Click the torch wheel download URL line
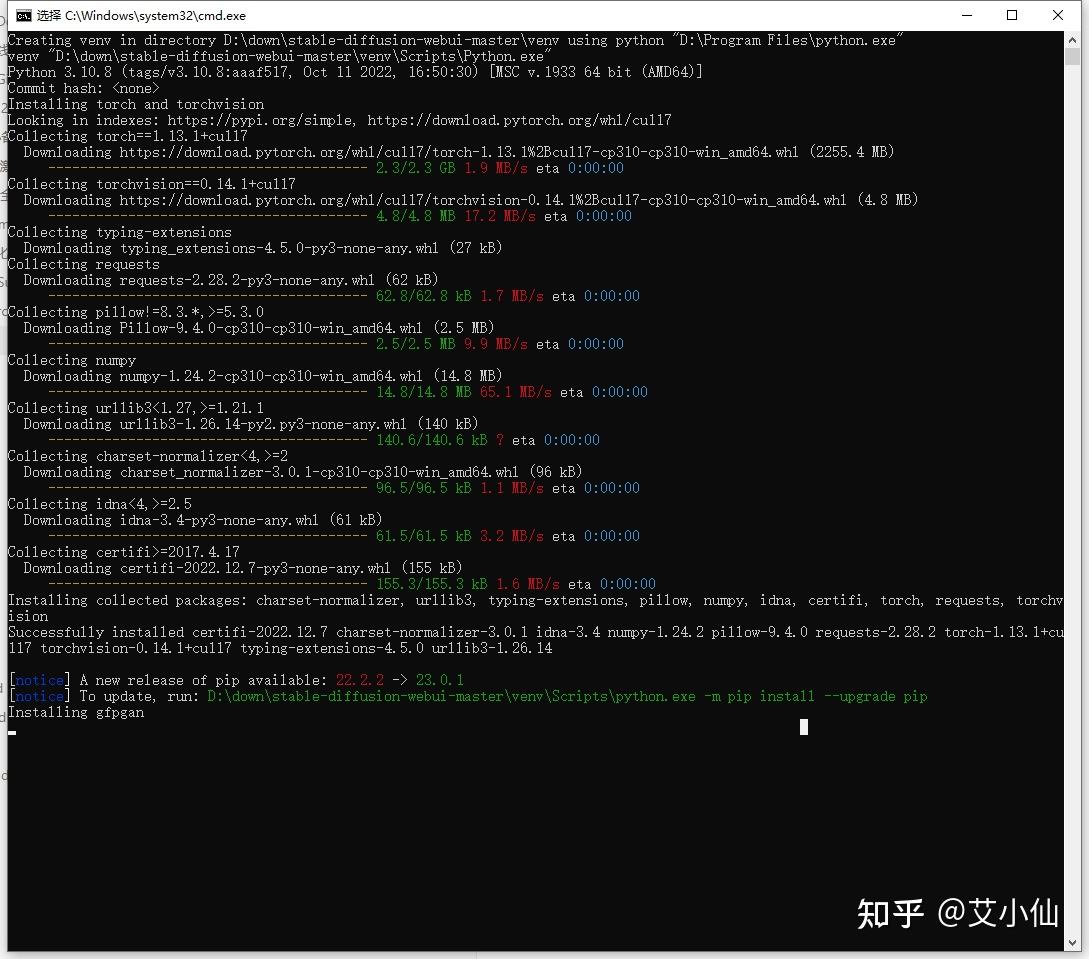The image size is (1089, 959). tap(459, 152)
